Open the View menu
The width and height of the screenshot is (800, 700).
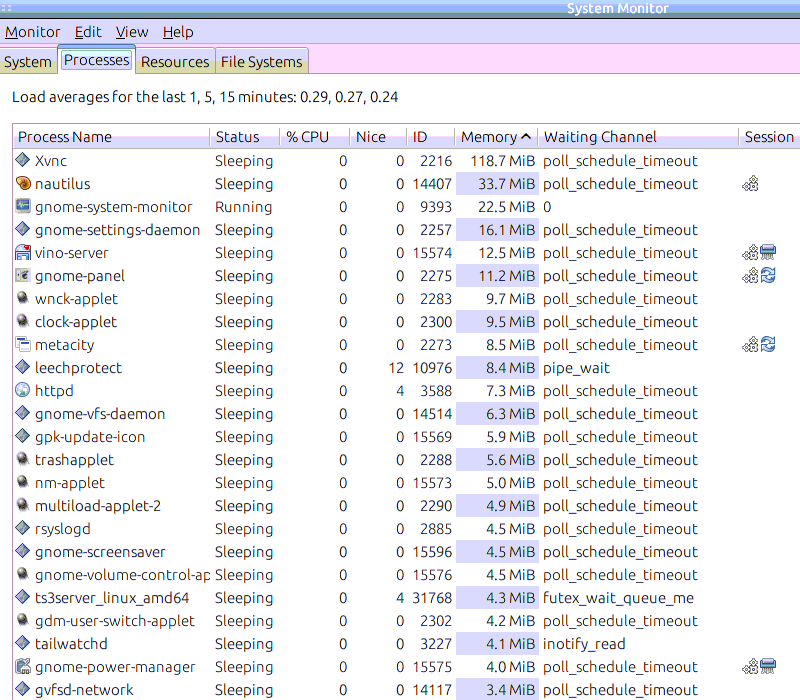click(x=132, y=32)
